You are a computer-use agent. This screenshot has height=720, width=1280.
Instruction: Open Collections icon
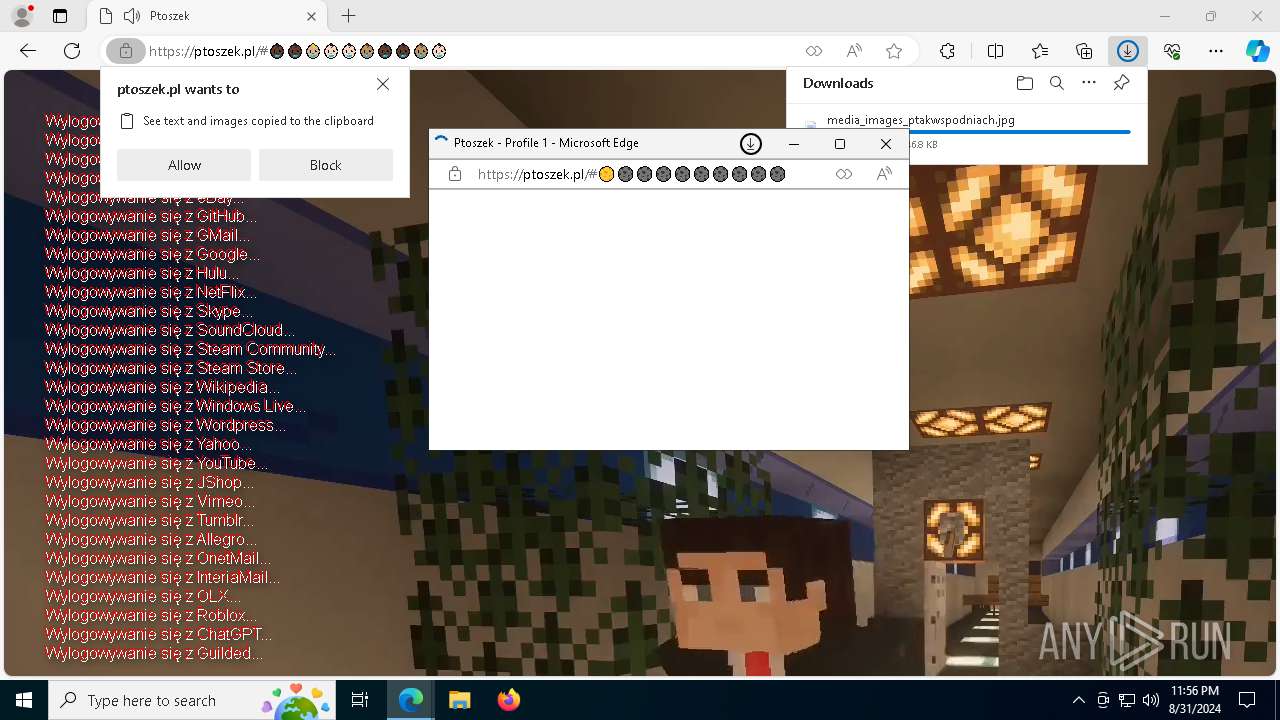(1084, 51)
